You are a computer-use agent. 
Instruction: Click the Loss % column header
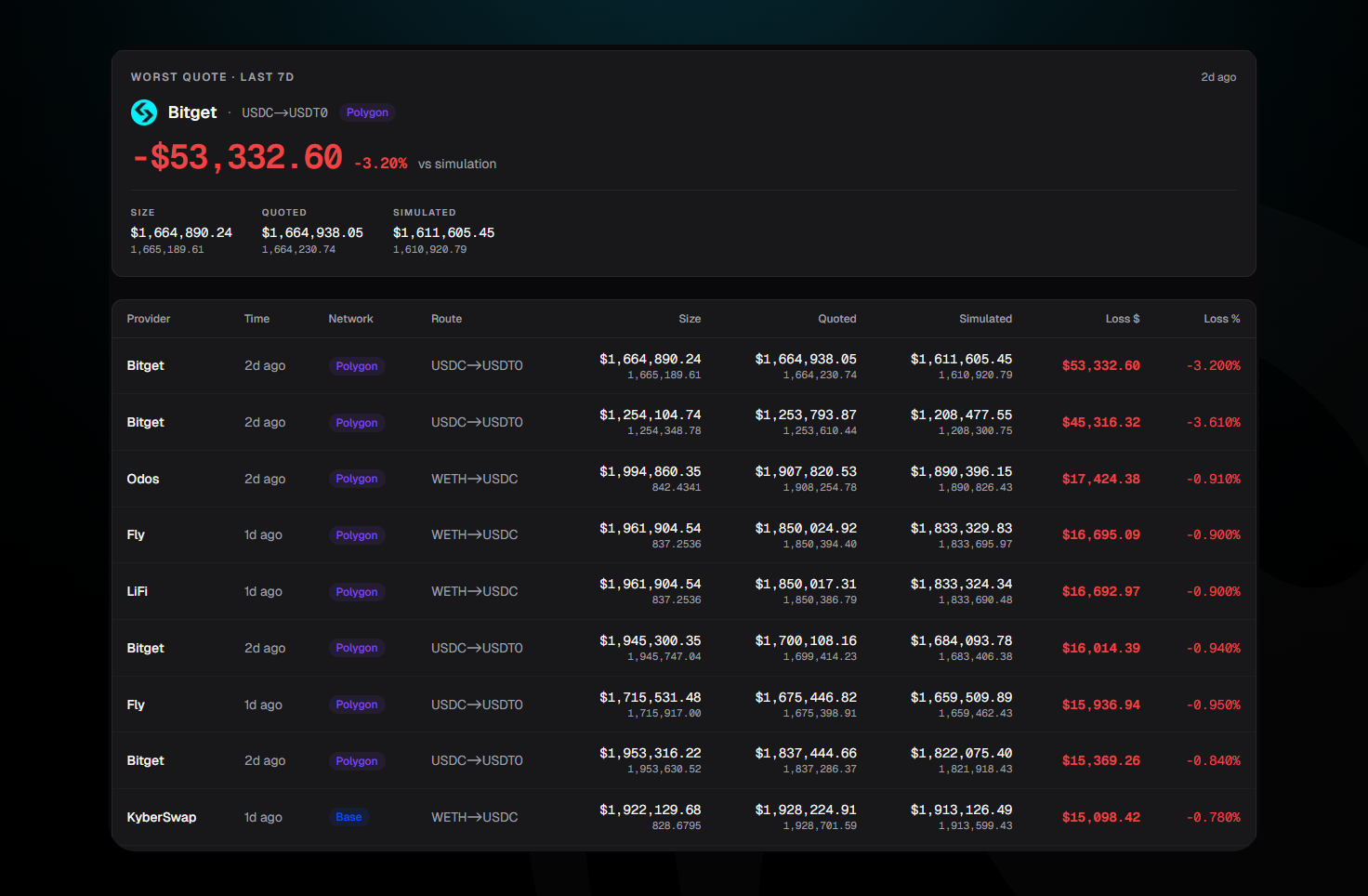[1222, 319]
